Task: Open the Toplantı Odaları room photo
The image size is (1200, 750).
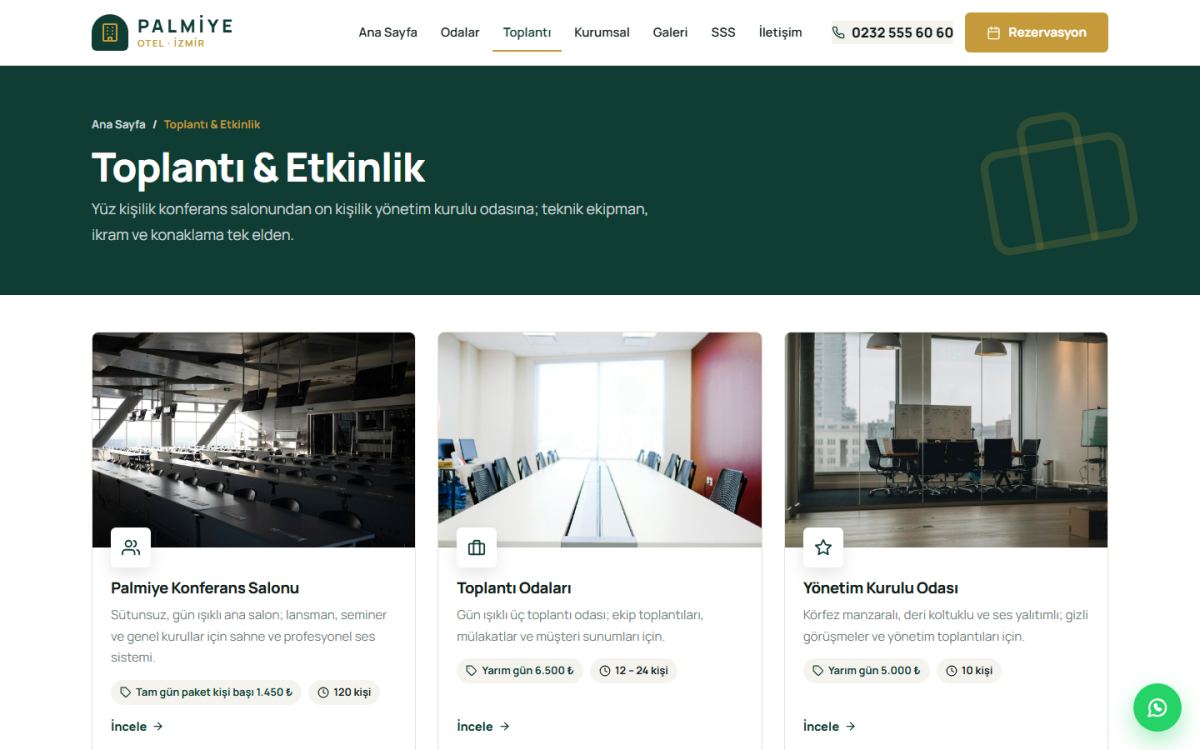Action: [x=600, y=440]
